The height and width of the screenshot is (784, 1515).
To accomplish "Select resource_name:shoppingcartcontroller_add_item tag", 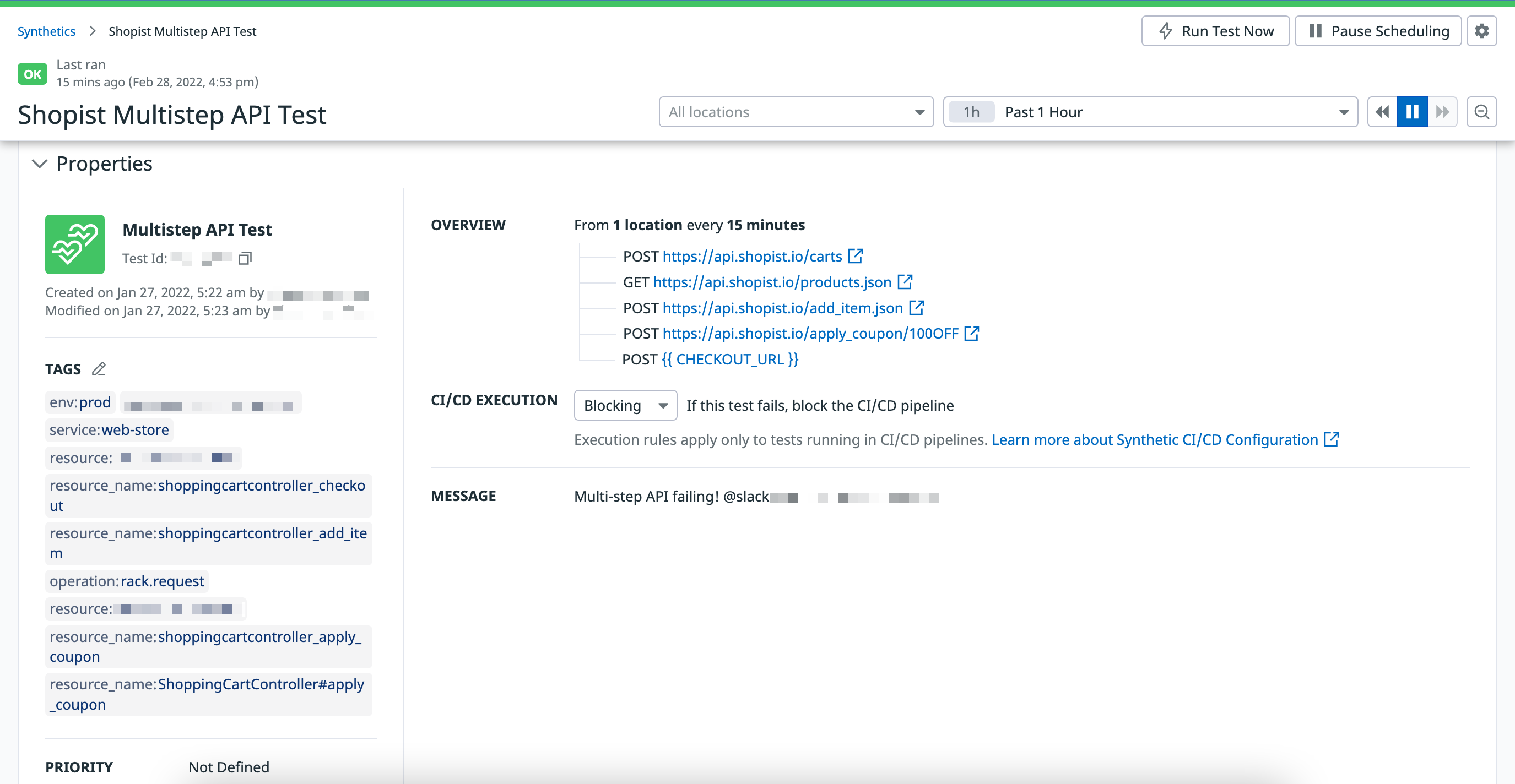I will point(208,543).
